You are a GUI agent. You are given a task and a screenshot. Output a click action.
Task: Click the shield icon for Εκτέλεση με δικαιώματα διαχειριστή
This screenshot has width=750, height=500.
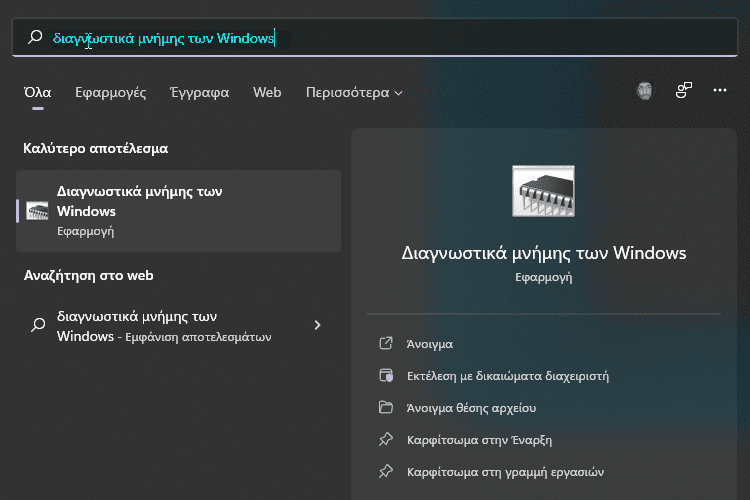coord(386,375)
